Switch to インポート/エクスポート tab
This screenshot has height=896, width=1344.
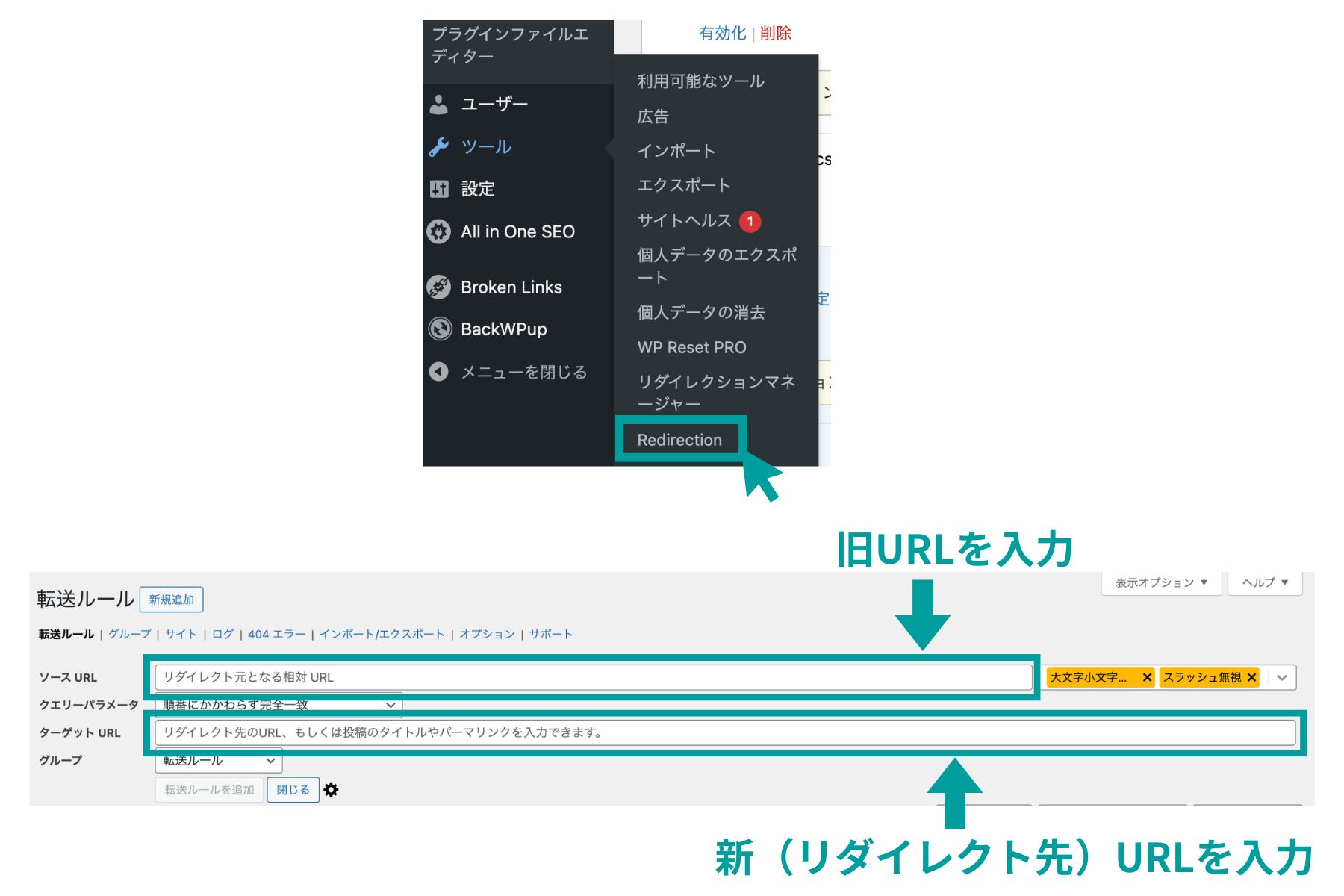[x=382, y=634]
